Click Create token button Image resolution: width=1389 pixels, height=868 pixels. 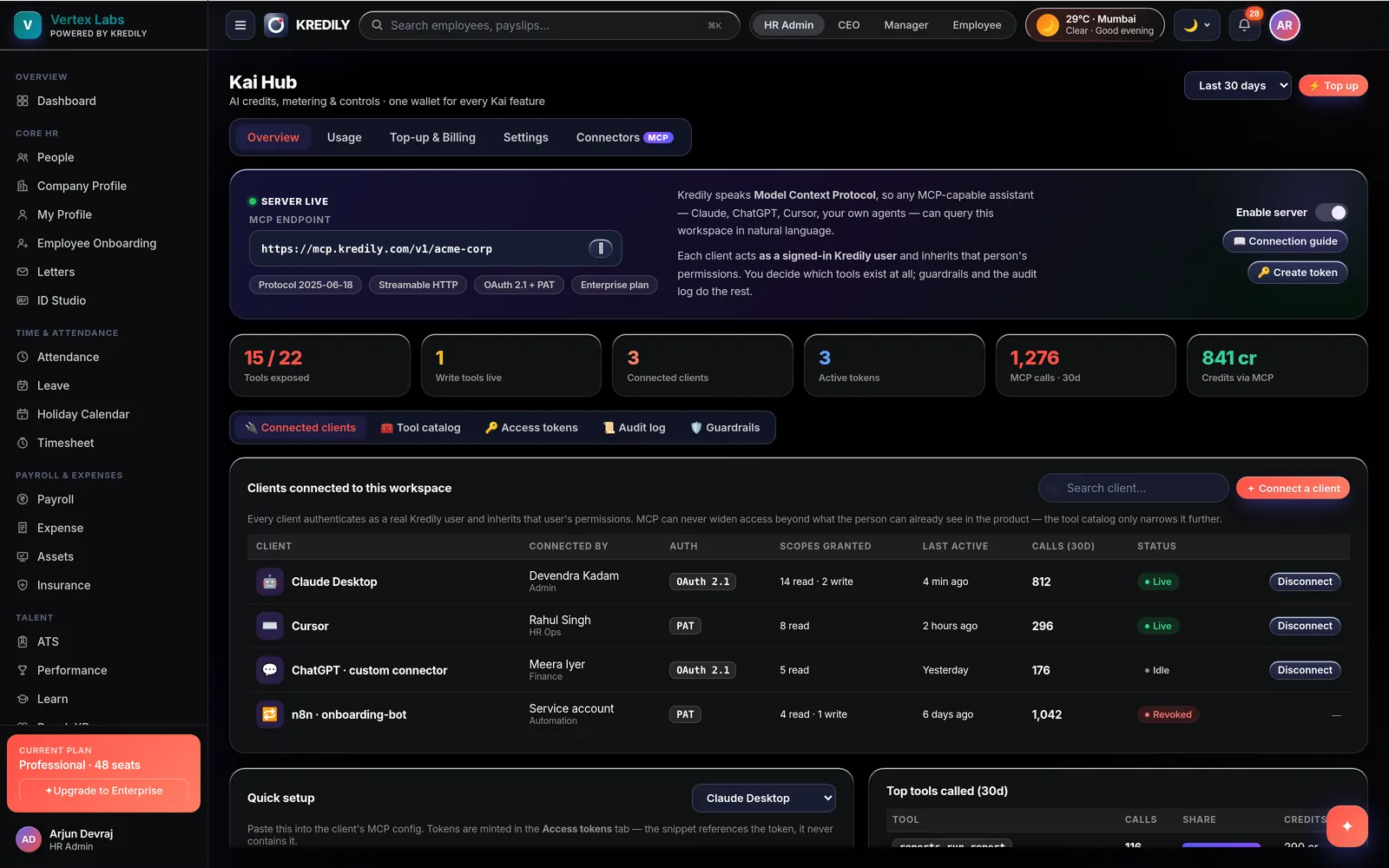point(1297,273)
